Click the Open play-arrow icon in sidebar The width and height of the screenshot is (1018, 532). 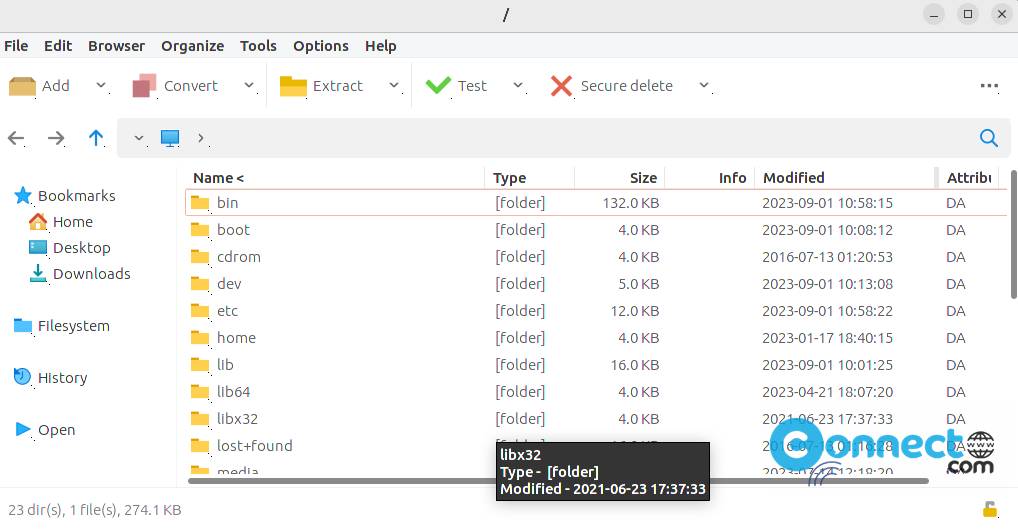[x=23, y=429]
